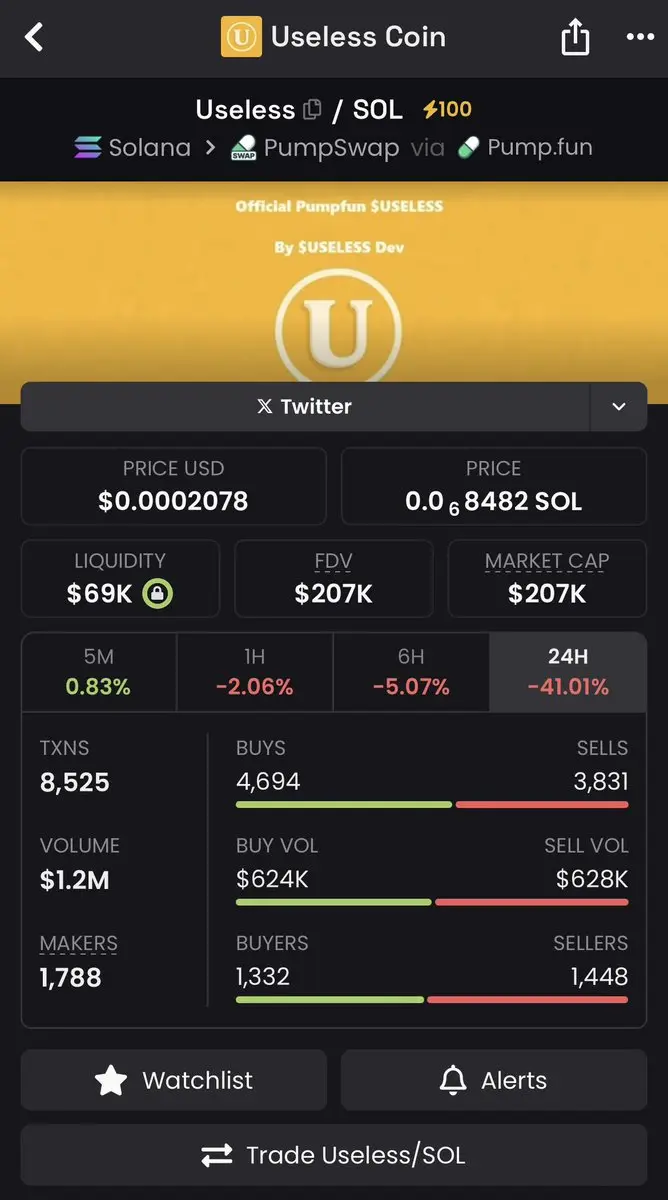Tap the lightning boost 100 badge
This screenshot has height=1200, width=668.
(447, 109)
